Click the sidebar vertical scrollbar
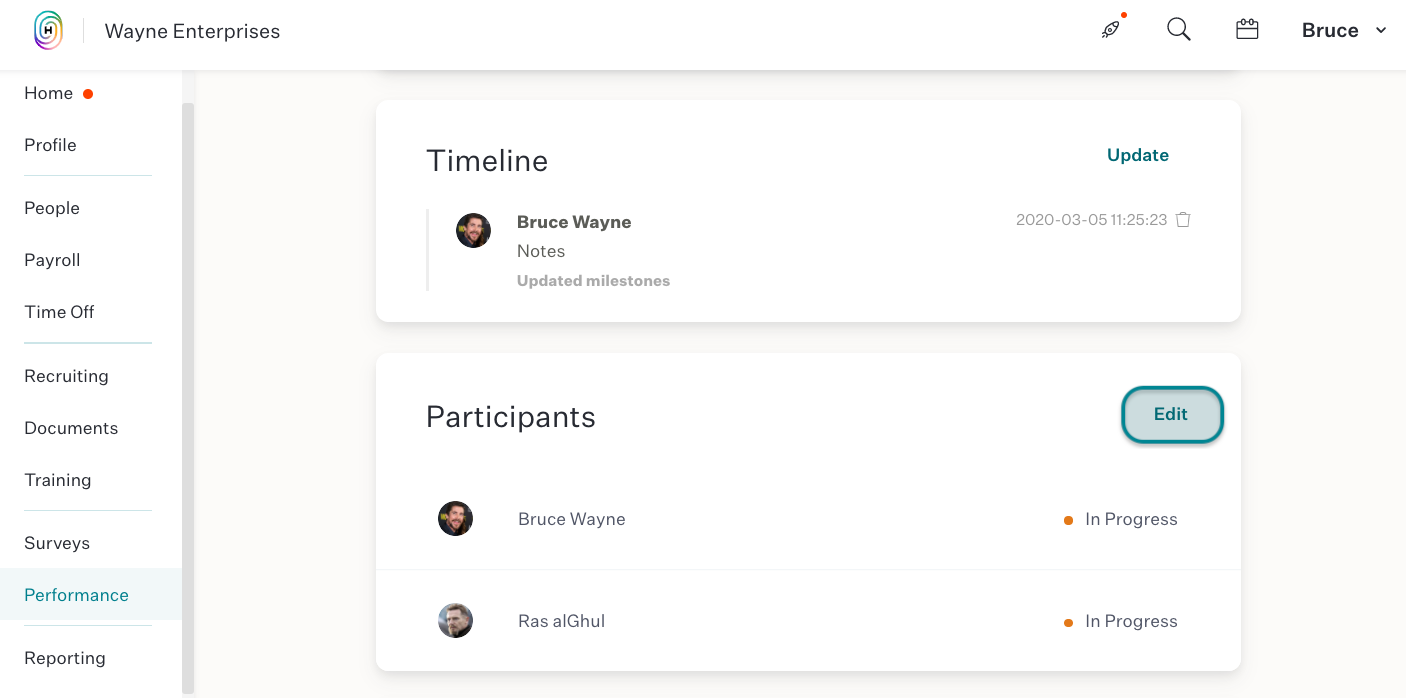 [188, 398]
